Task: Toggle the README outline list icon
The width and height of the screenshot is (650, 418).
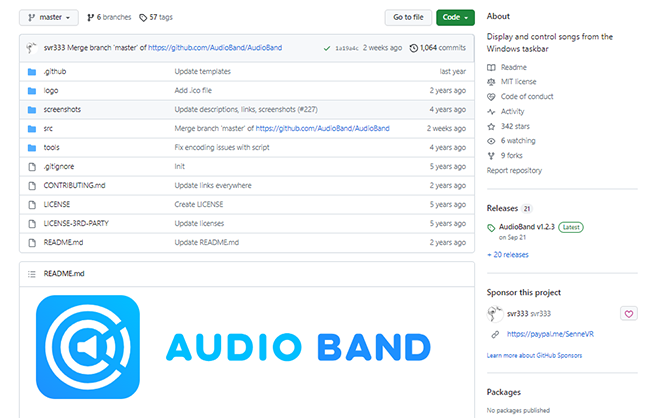Action: (32, 274)
